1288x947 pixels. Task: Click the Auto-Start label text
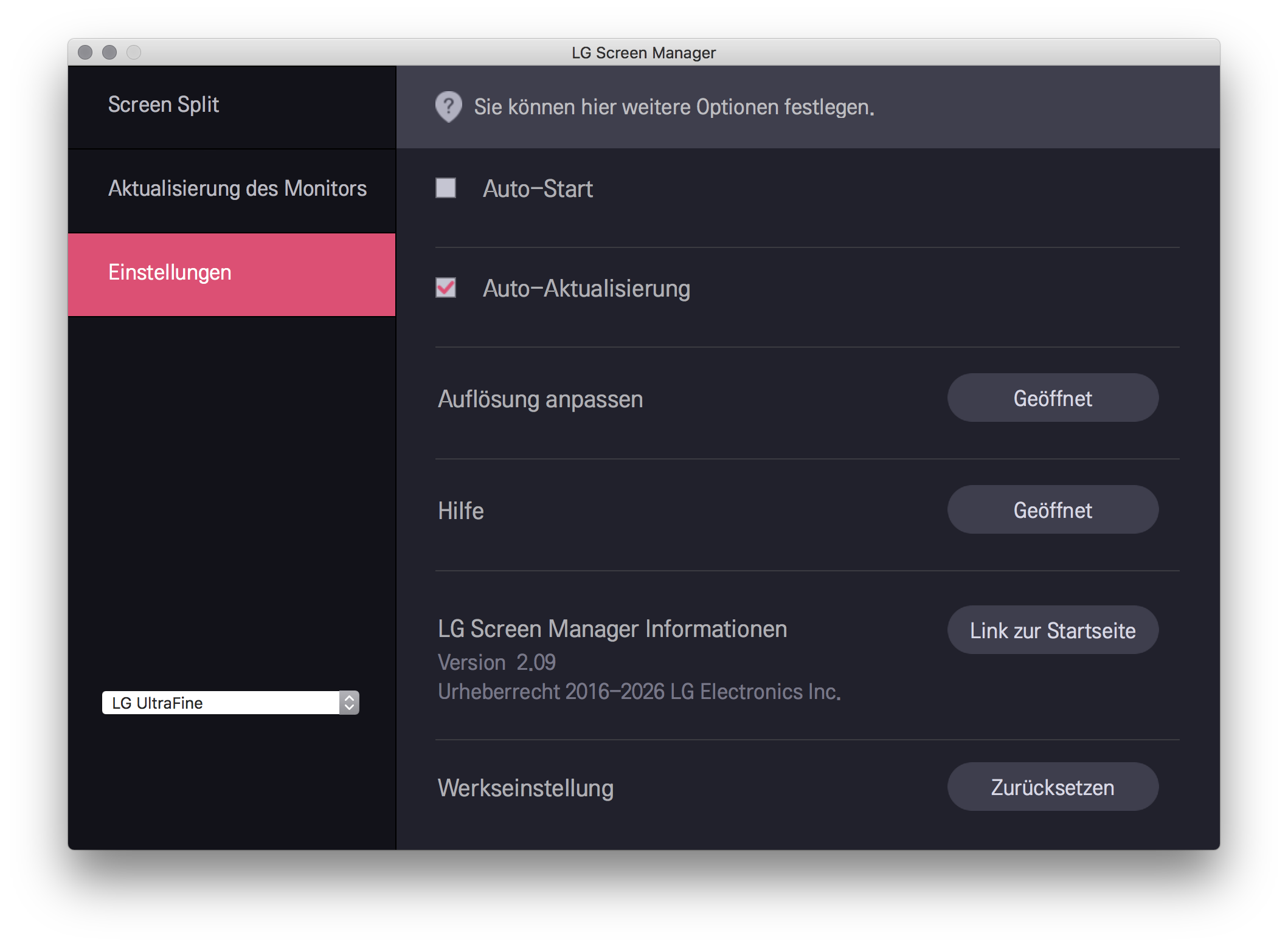click(x=538, y=189)
